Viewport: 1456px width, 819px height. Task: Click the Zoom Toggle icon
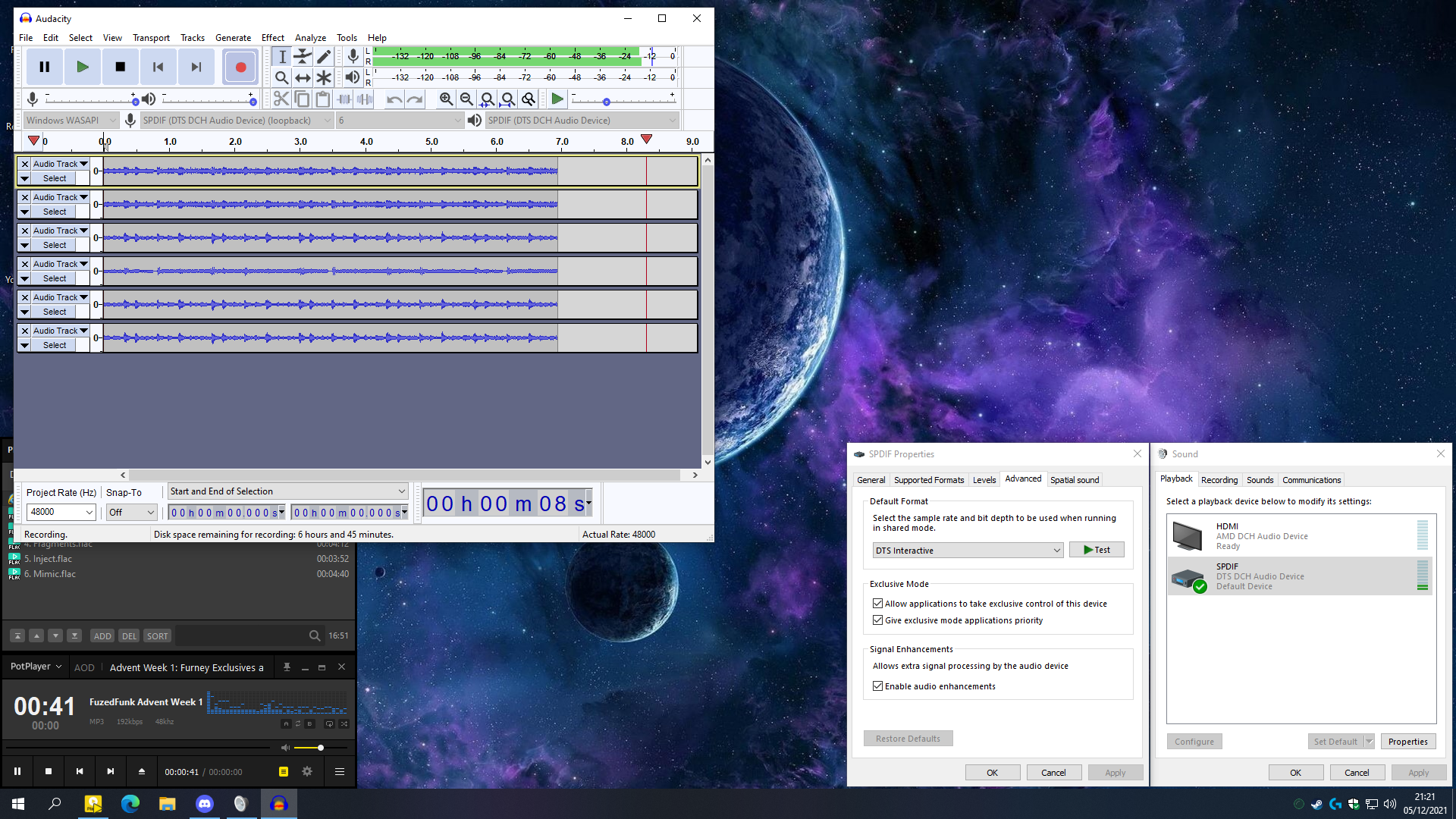(529, 99)
